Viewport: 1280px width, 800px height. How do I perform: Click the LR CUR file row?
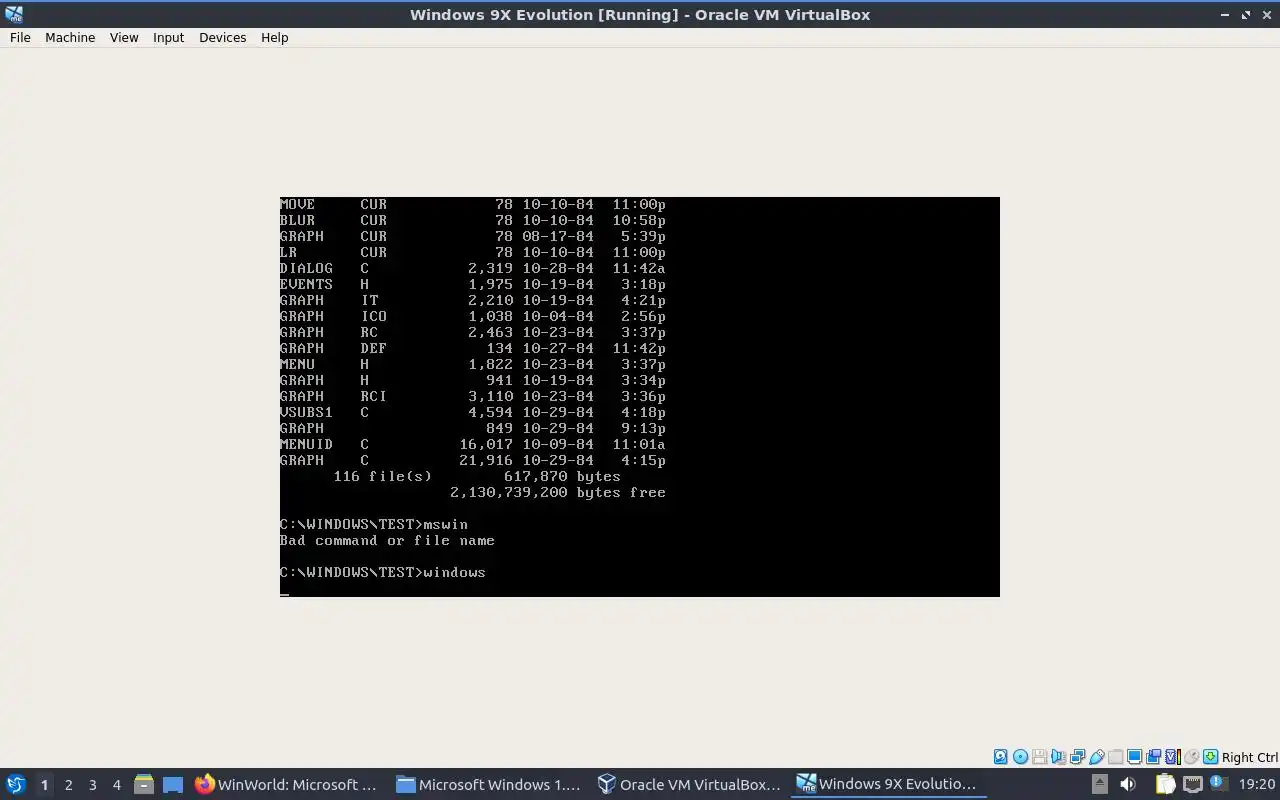[x=473, y=252]
